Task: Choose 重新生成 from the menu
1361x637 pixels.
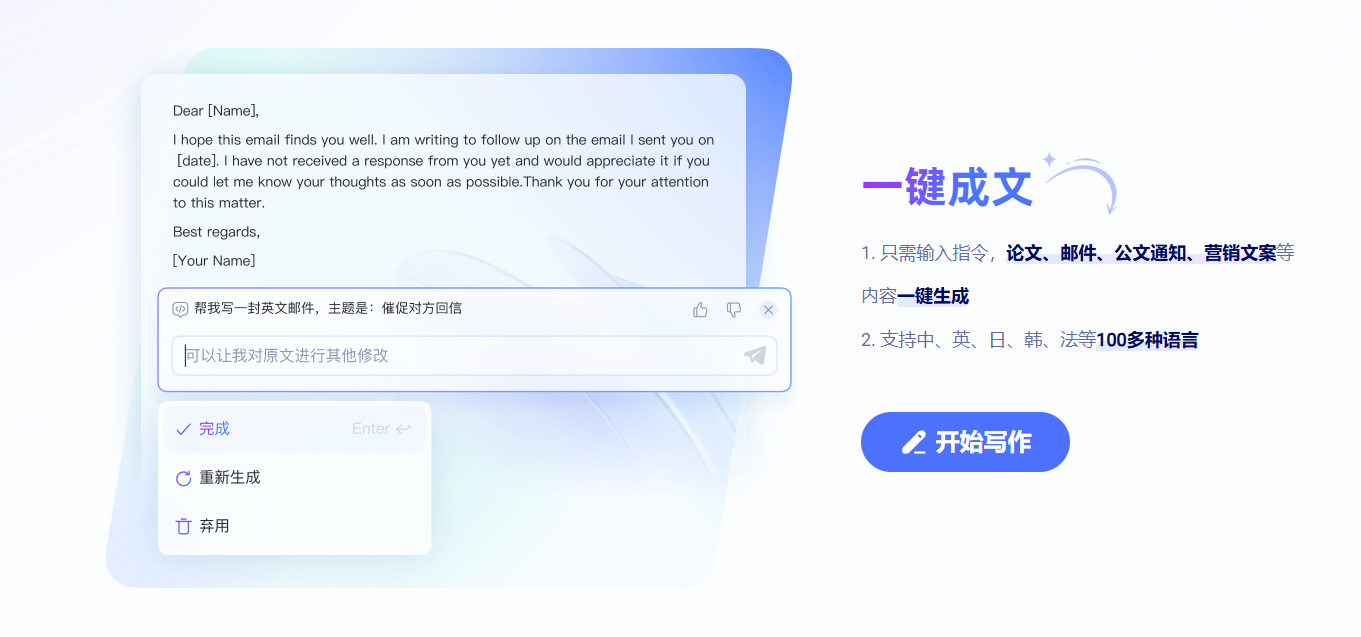Action: (x=294, y=478)
